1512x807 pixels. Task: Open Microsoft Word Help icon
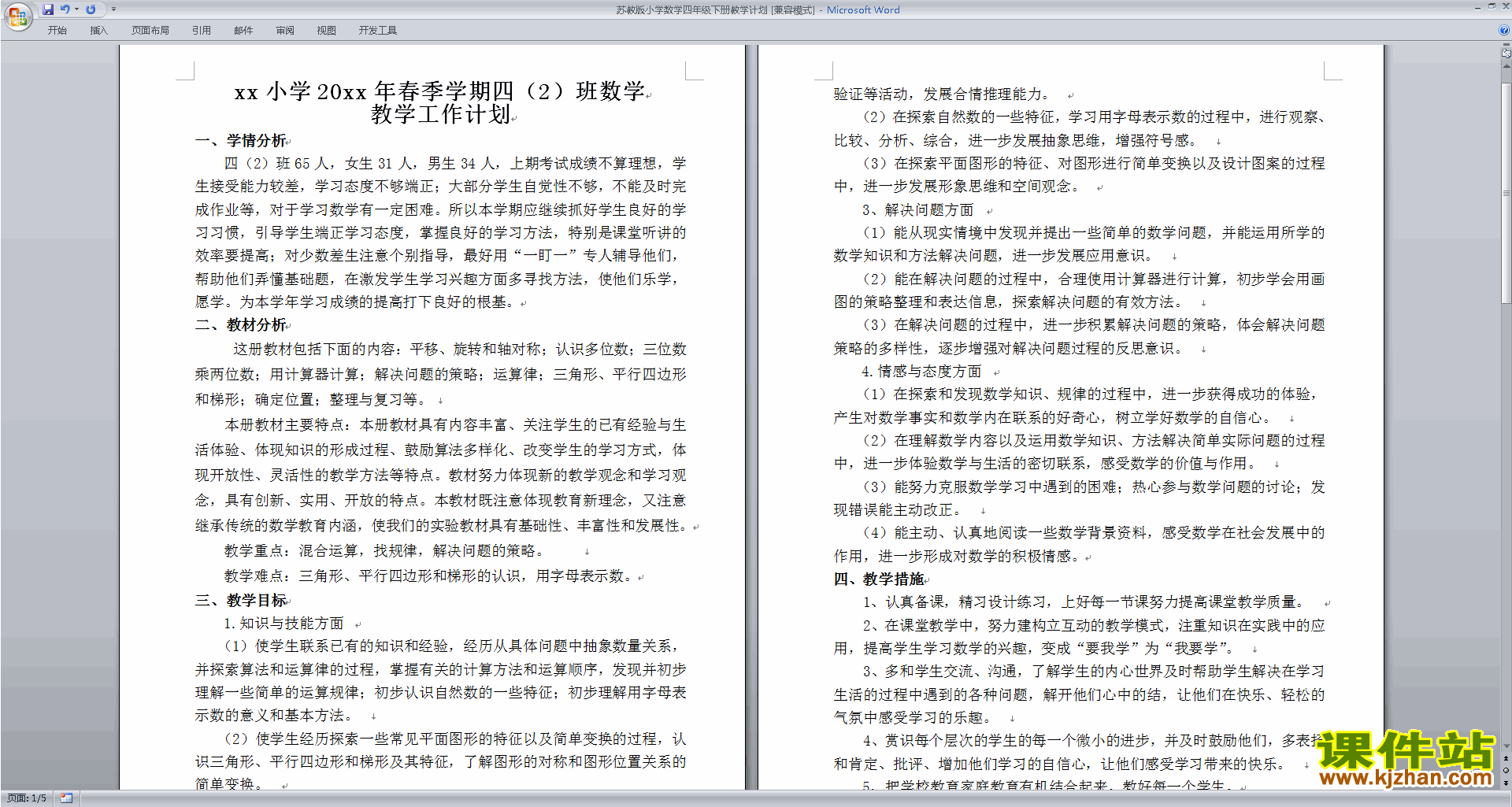(1504, 30)
